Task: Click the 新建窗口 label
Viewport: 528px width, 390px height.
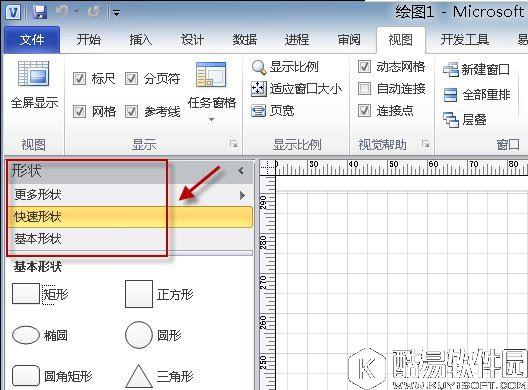Action: 486,70
